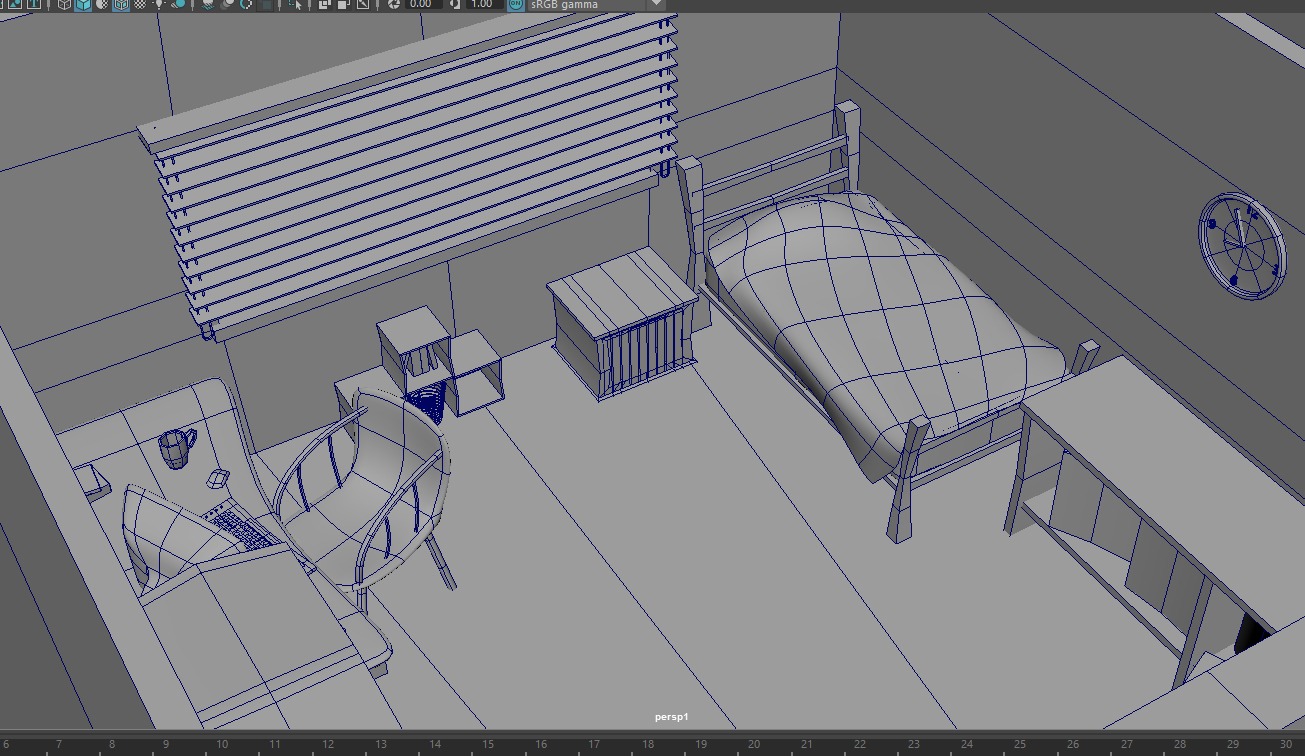Toggle wireframe on shaded cube icon
This screenshot has height=756, width=1305.
pyautogui.click(x=121, y=4)
